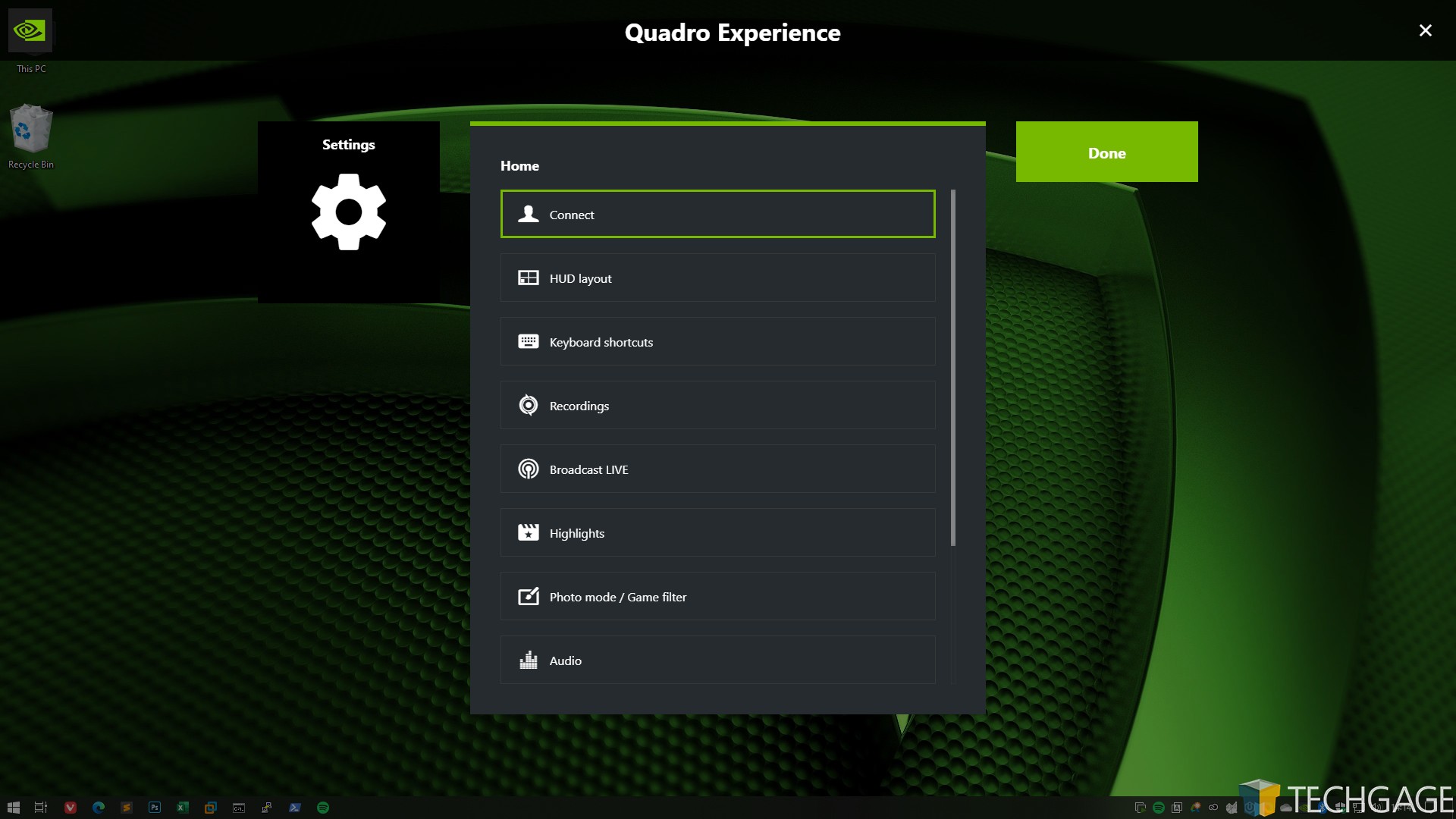Open Keyboard shortcuts via its keyboard icon

[x=528, y=341]
